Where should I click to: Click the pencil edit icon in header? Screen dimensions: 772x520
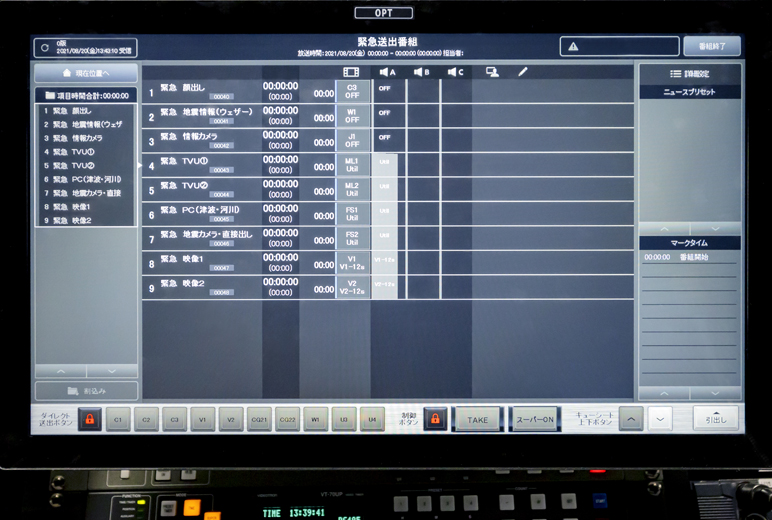coord(522,72)
